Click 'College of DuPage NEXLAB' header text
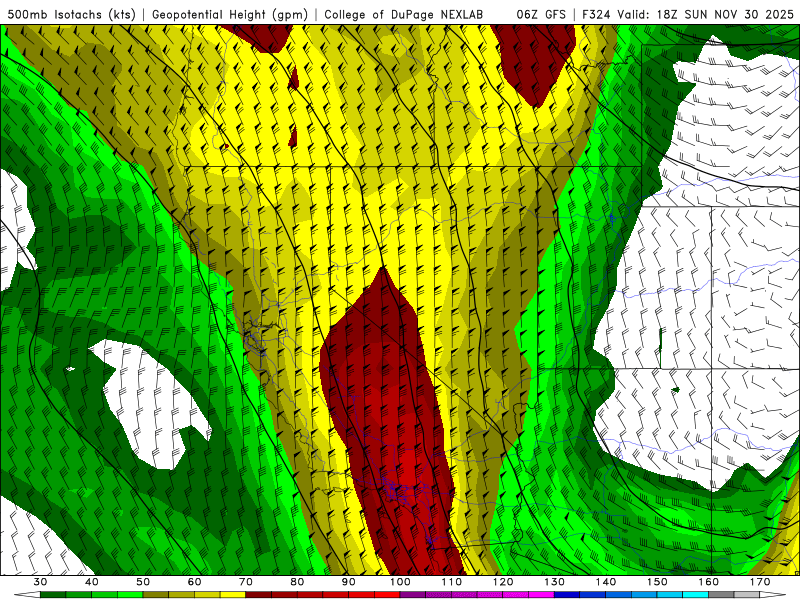 point(403,15)
